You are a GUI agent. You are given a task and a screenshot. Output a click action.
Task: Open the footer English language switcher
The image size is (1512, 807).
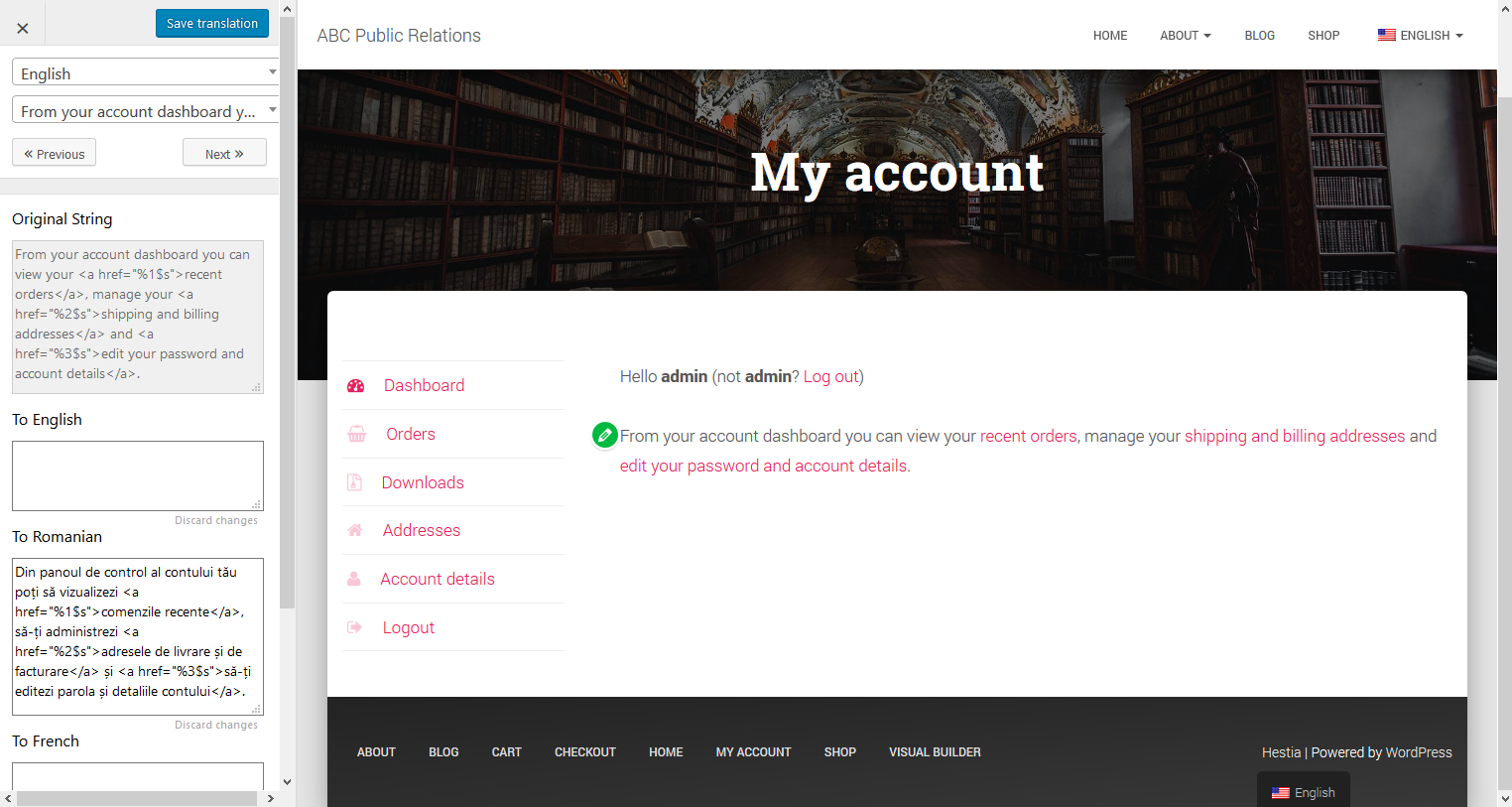pyautogui.click(x=1304, y=792)
